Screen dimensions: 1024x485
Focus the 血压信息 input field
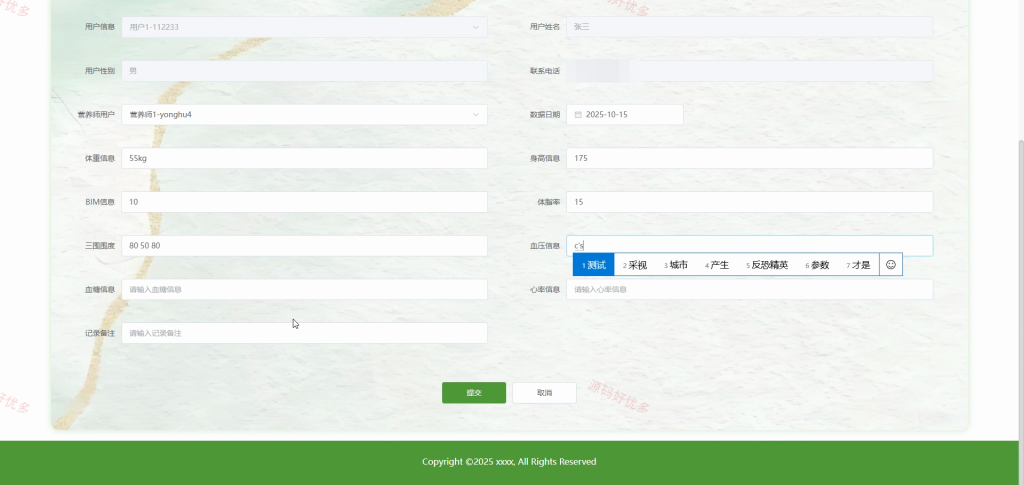coord(750,246)
